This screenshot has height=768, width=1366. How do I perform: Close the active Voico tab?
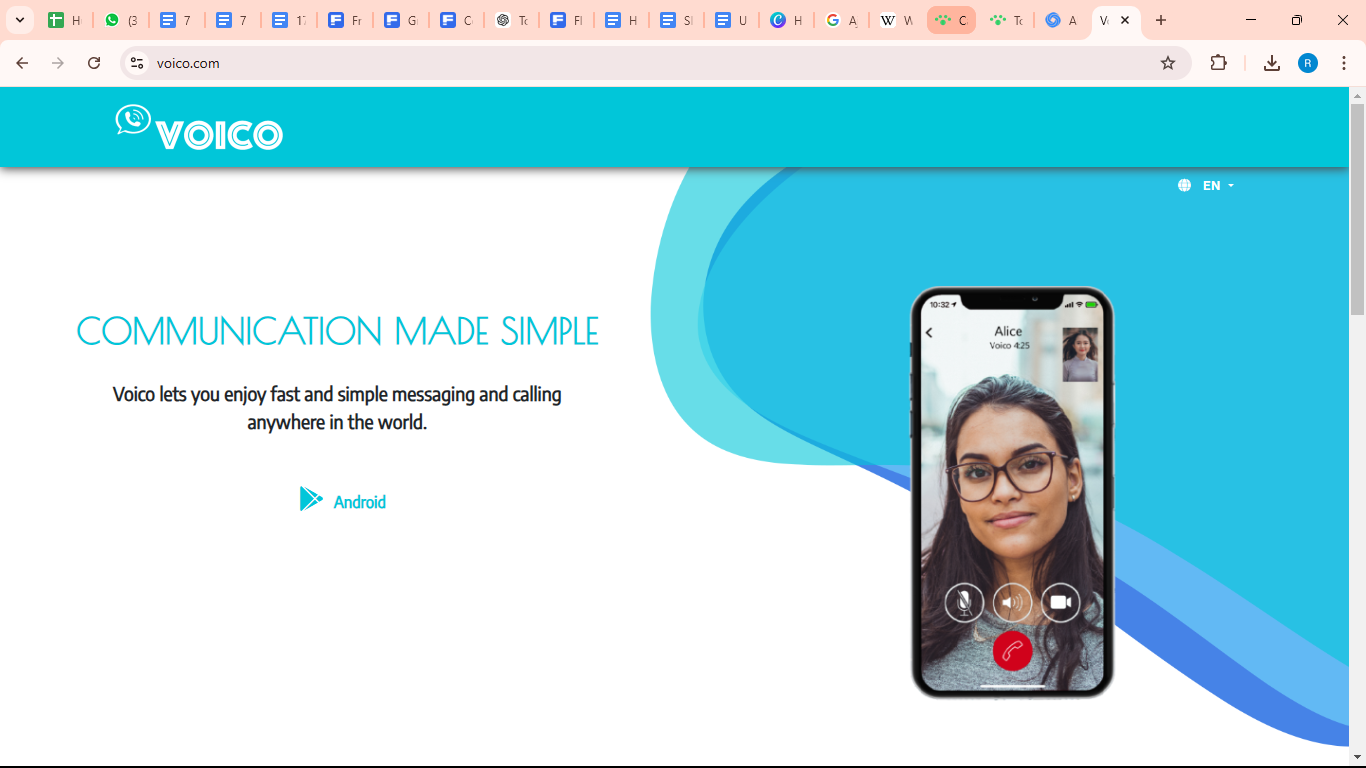tap(1125, 20)
